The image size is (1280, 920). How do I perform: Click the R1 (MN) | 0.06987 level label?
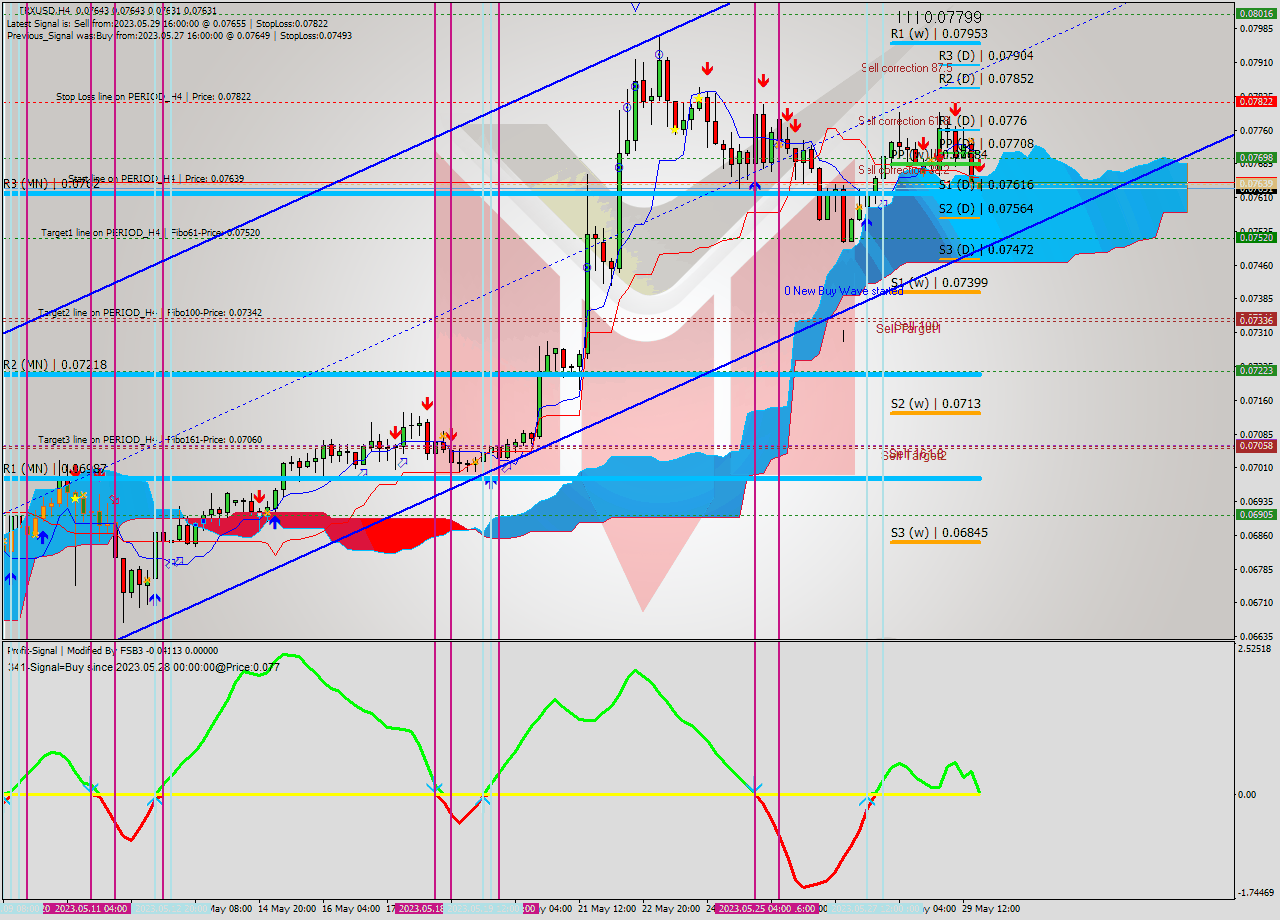[55, 469]
